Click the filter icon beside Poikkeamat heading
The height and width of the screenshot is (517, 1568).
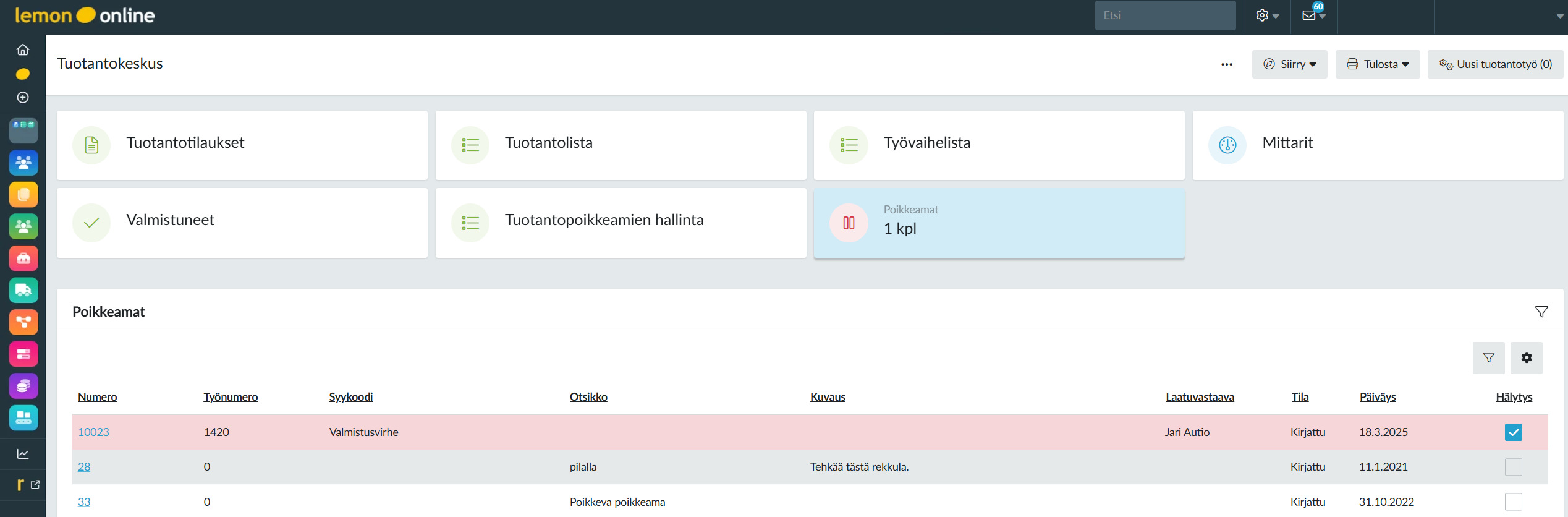coord(1541,312)
